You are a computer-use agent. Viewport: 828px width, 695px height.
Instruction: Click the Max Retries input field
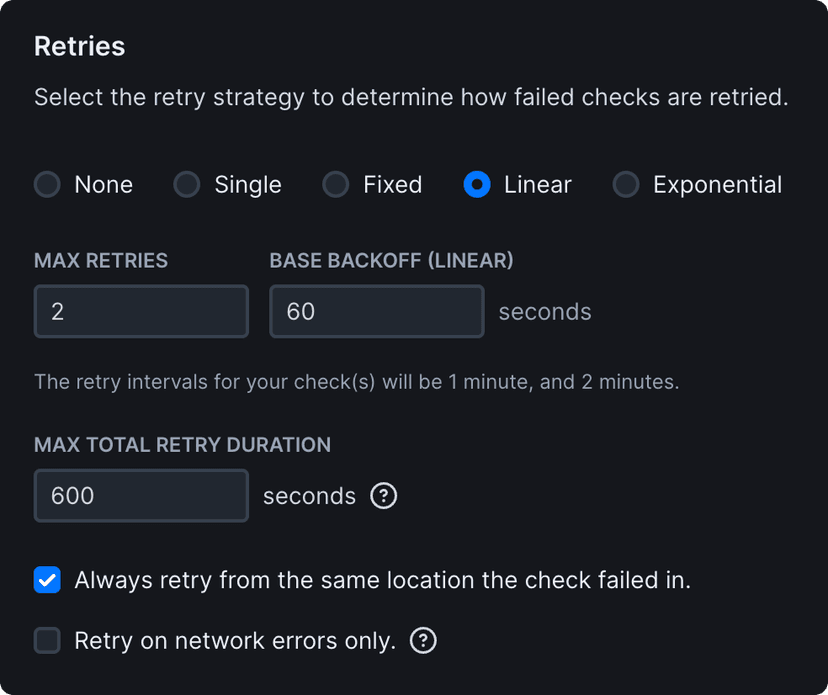coord(141,311)
